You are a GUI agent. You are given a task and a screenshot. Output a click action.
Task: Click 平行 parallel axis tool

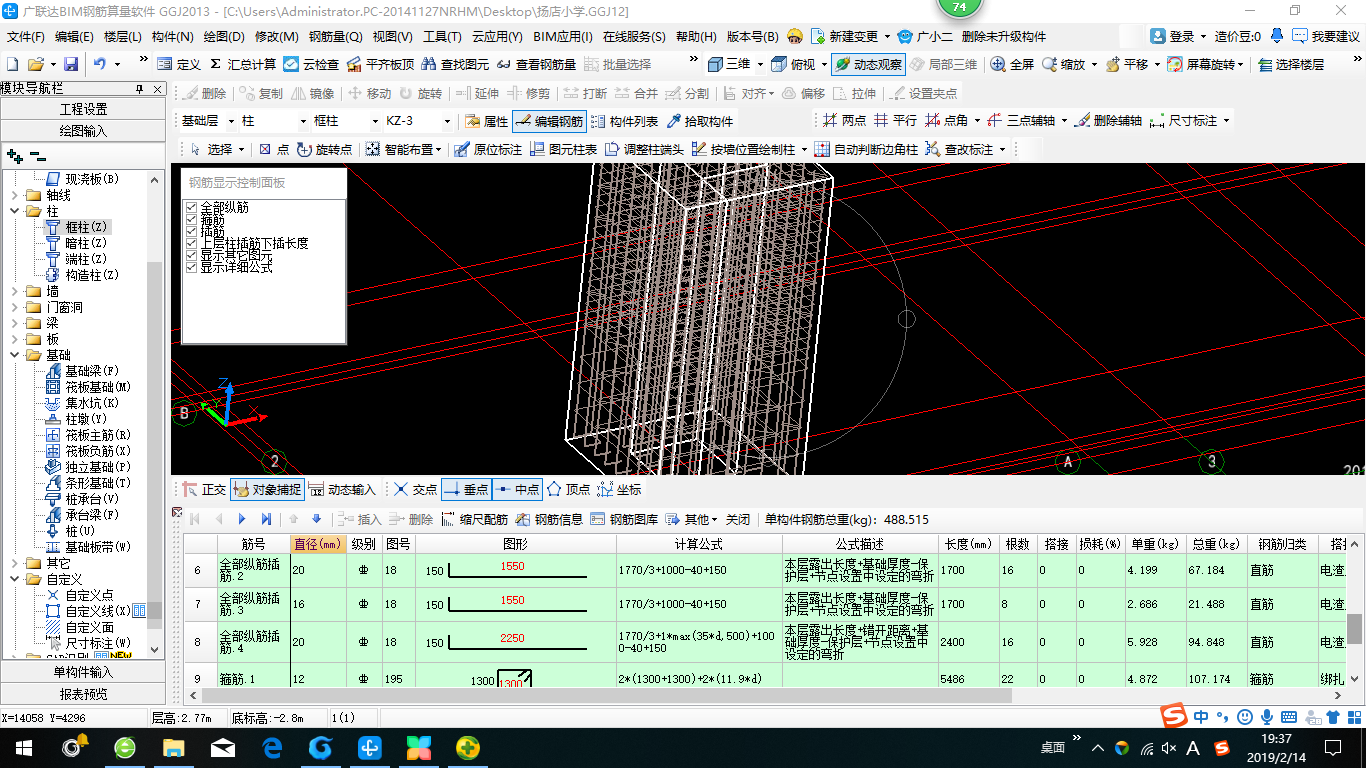[895, 120]
